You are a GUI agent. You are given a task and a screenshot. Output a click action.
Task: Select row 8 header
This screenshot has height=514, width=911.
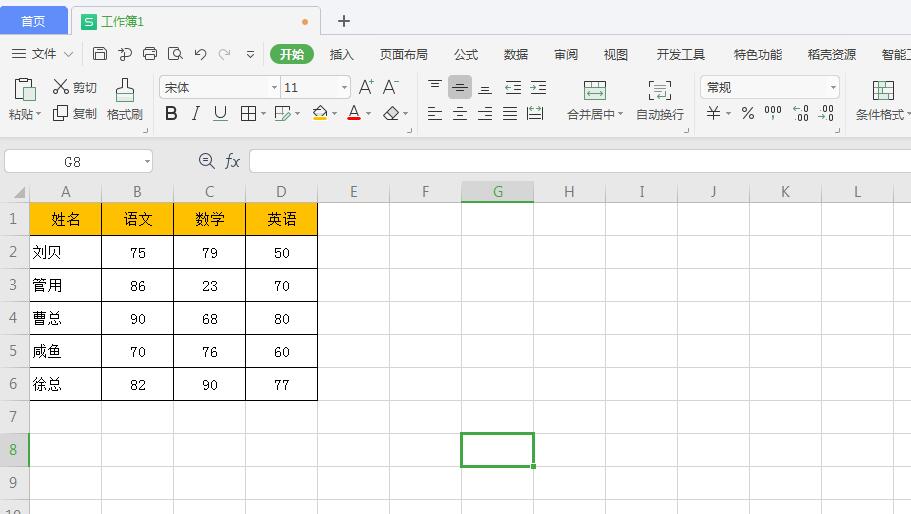point(13,450)
